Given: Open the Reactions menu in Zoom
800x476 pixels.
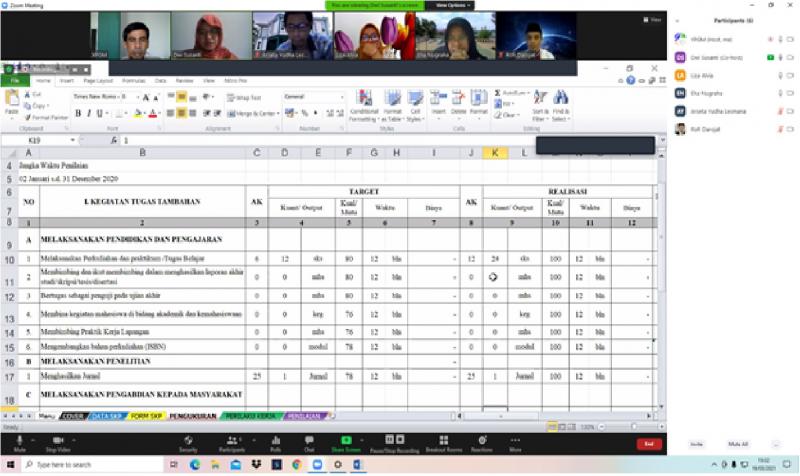Looking at the screenshot, I should [481, 440].
